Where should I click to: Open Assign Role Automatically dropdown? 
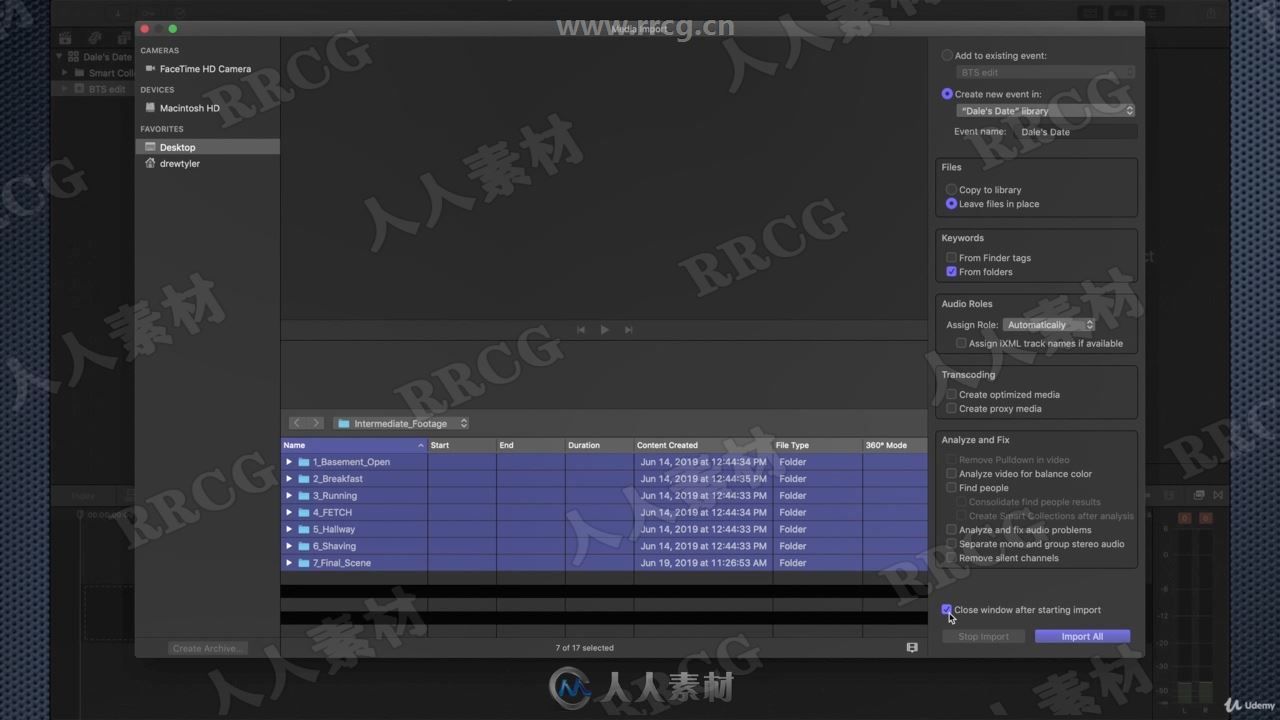click(1049, 325)
